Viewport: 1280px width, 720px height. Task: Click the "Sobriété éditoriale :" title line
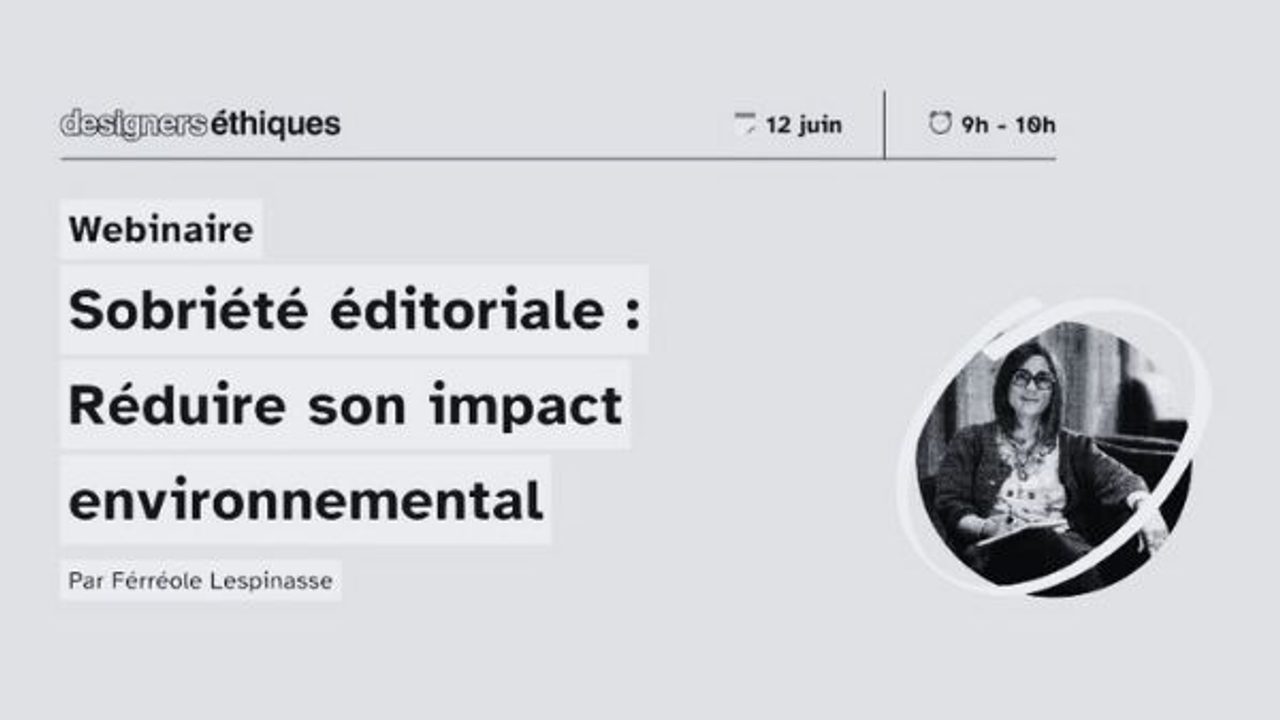pyautogui.click(x=354, y=311)
